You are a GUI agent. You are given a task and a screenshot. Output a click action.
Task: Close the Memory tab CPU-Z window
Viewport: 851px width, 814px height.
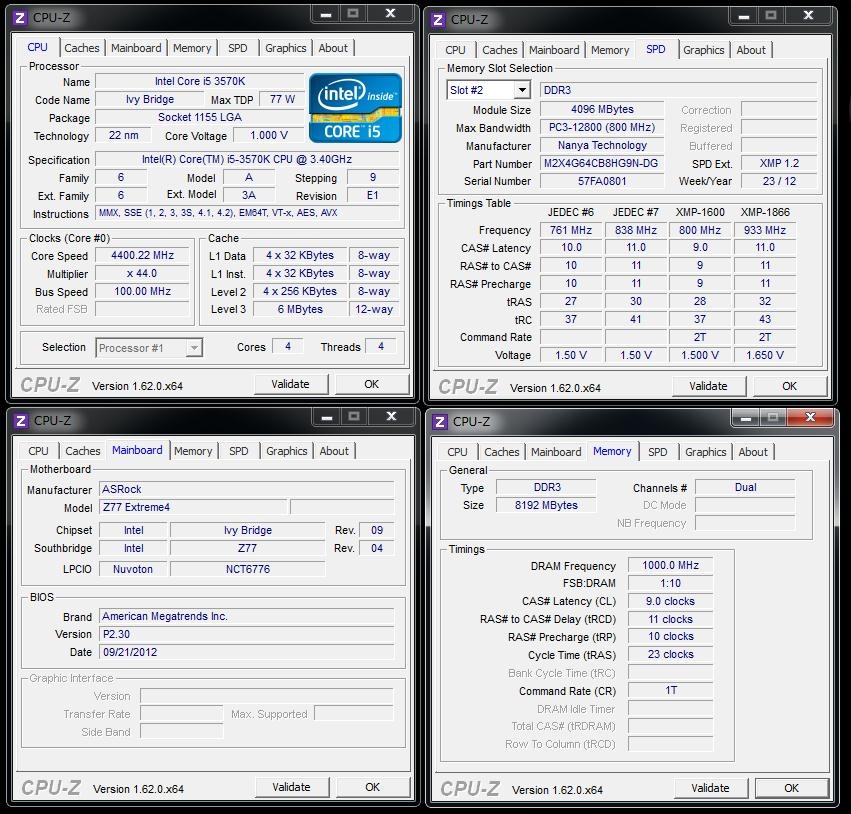(x=810, y=417)
